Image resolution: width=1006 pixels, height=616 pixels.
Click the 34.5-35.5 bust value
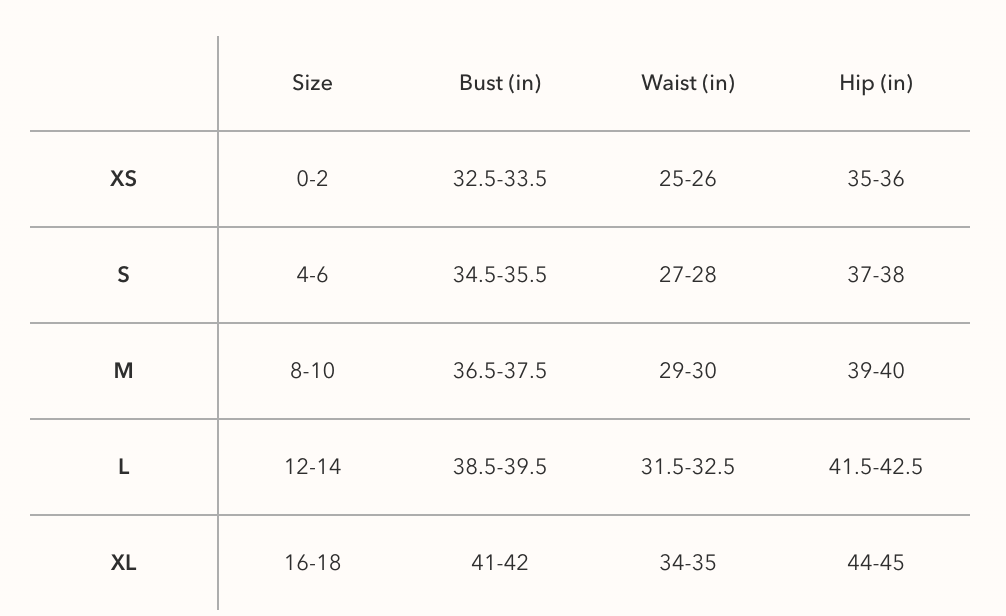click(x=500, y=275)
